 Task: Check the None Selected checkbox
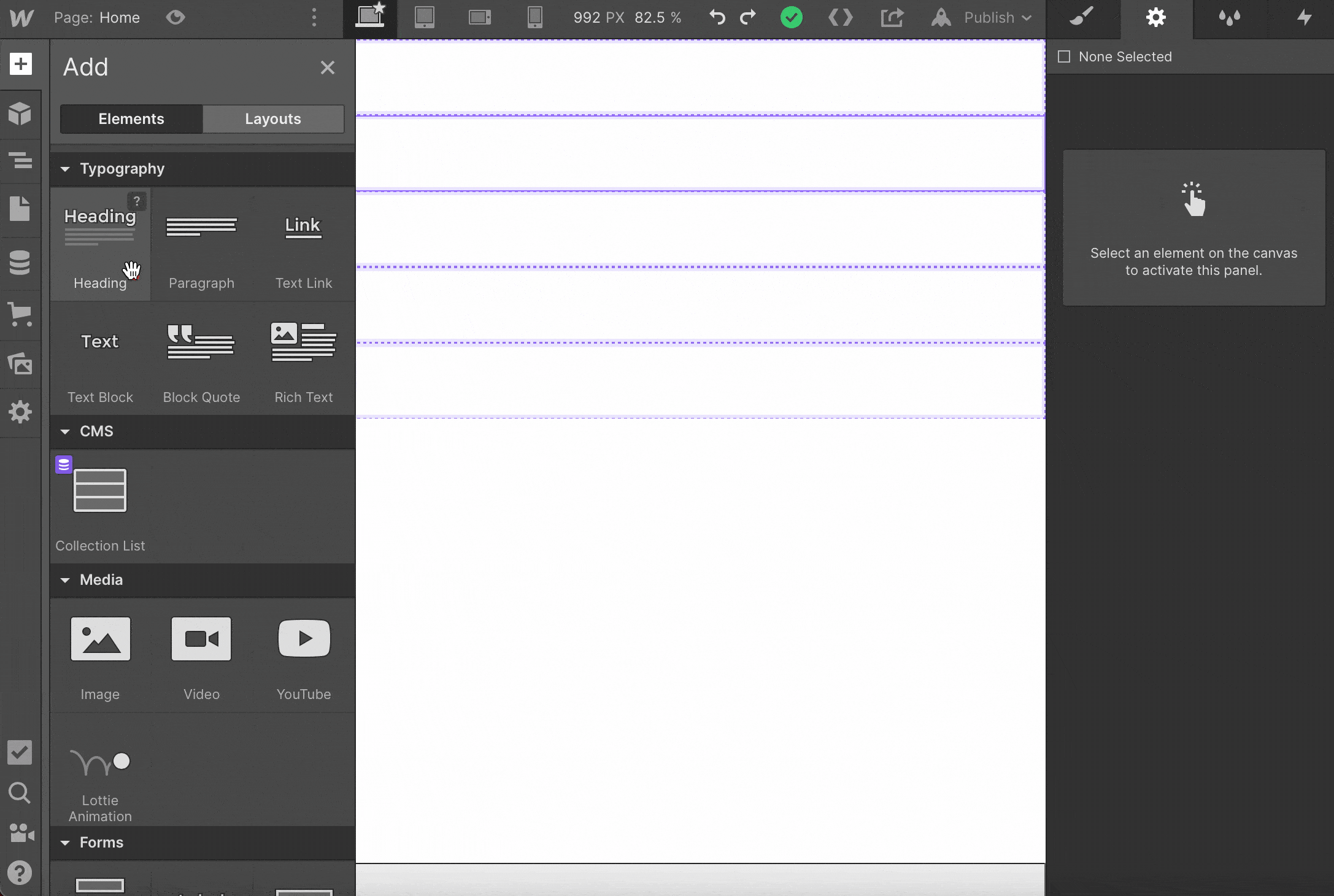click(1064, 56)
